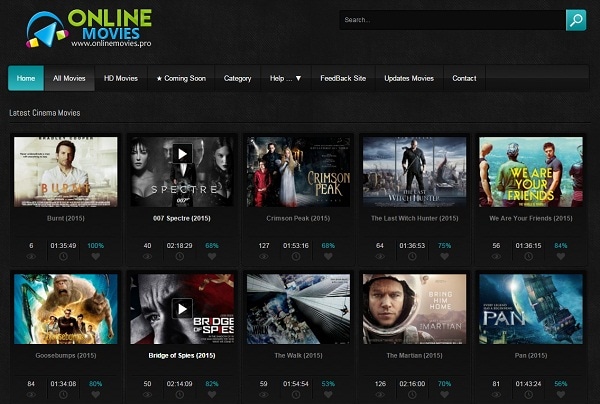
Task: Open the HD Movies menu item
Action: click(121, 78)
